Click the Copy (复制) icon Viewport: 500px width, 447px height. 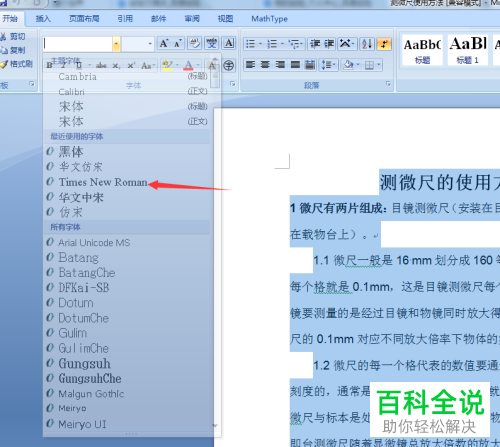(4, 50)
